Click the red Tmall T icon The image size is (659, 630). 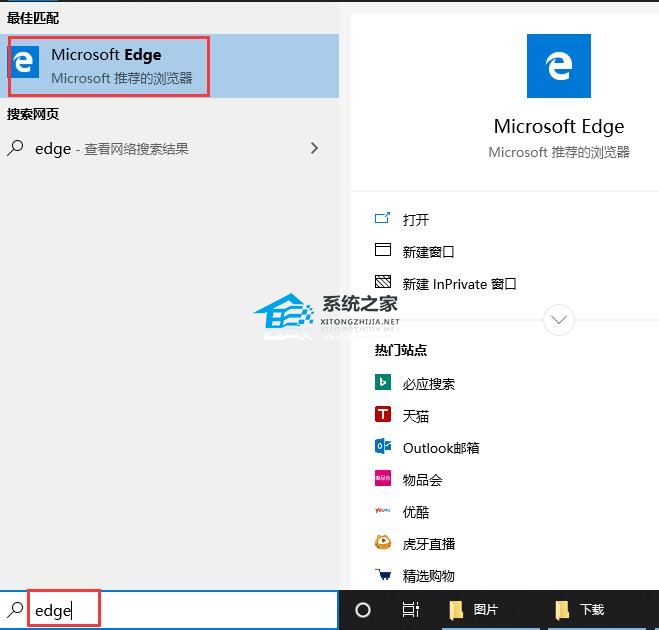[x=382, y=414]
